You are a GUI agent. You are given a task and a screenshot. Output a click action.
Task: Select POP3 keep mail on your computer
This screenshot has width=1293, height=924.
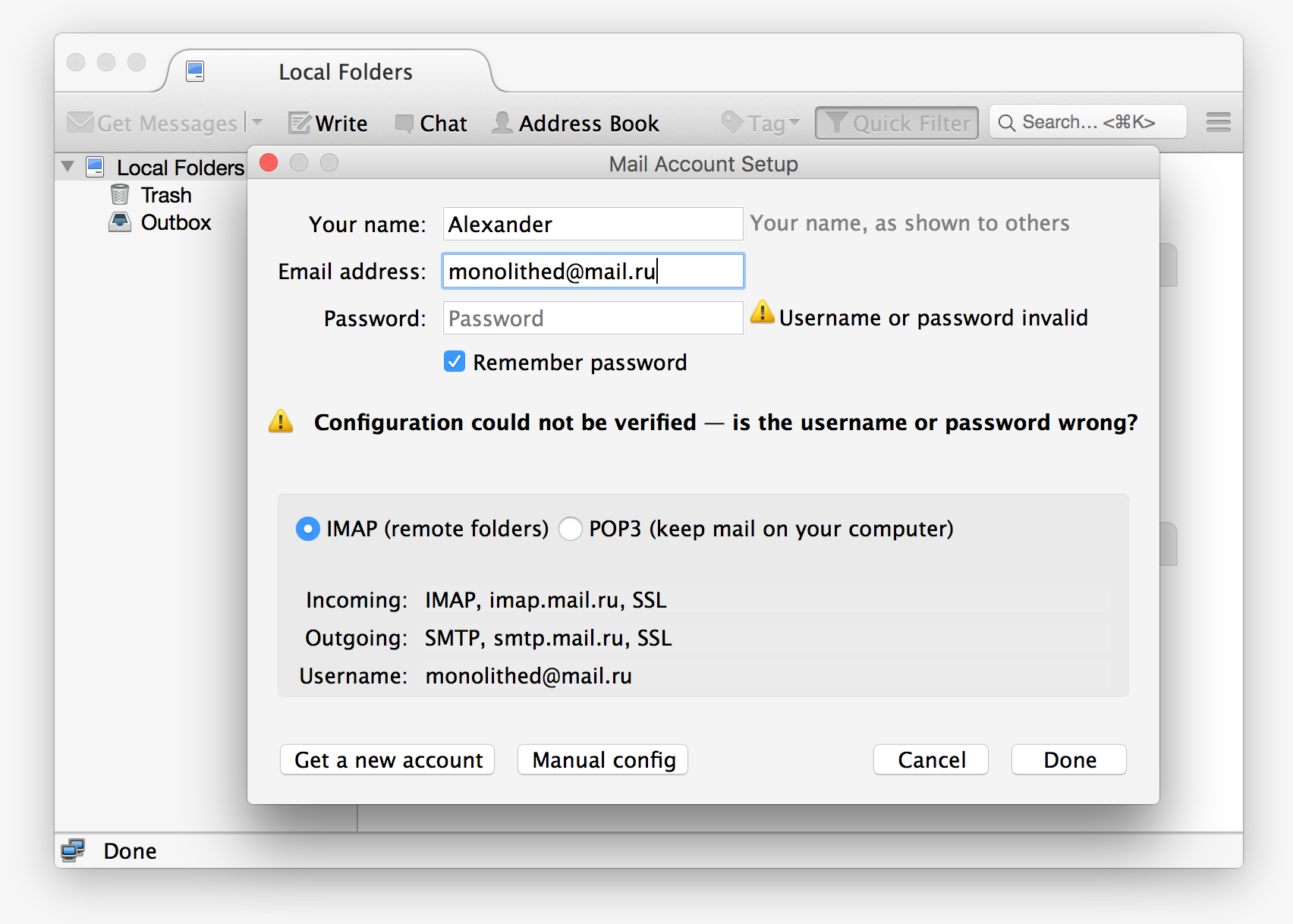[571, 529]
